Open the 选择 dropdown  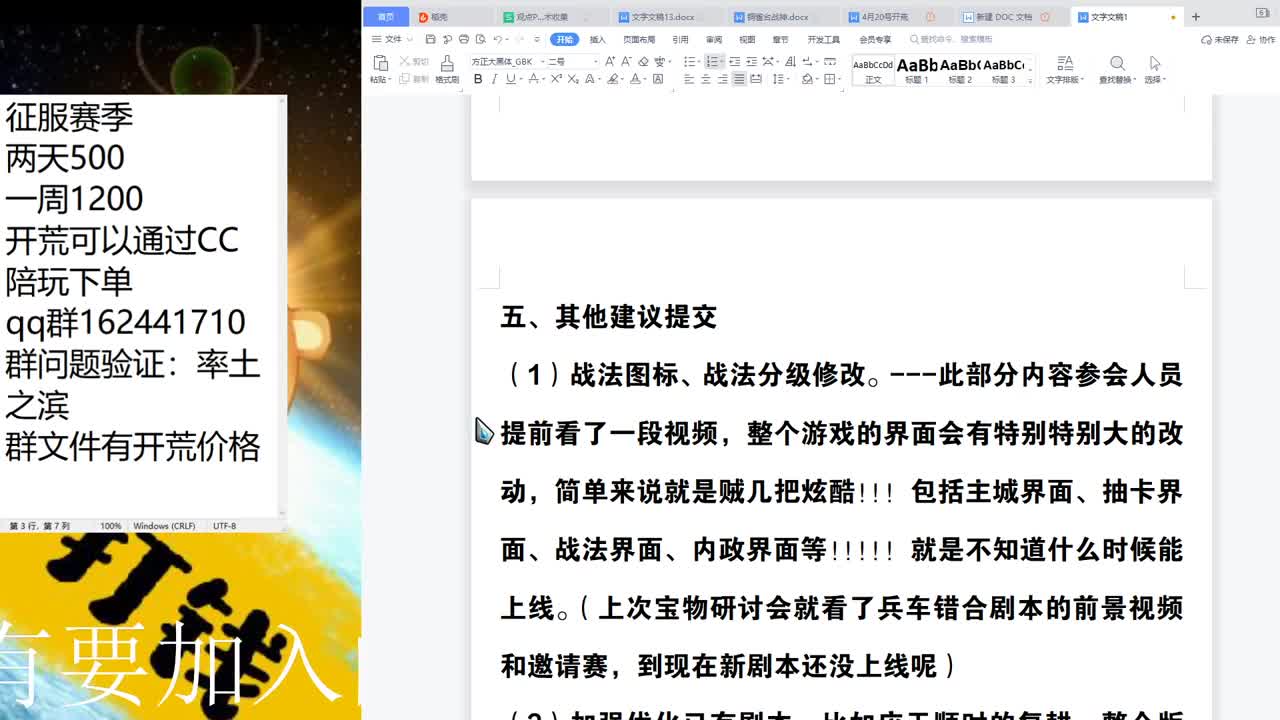click(1155, 70)
